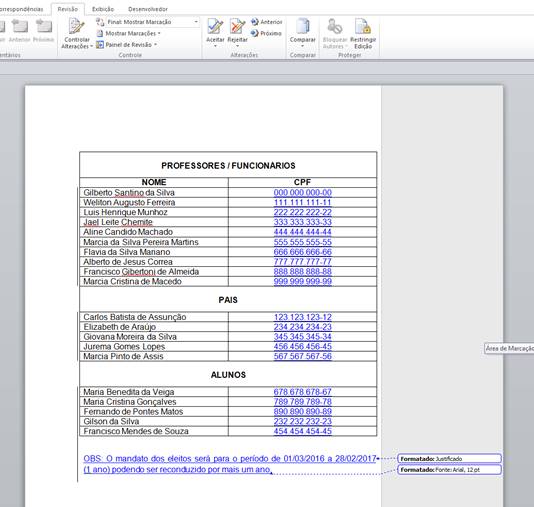The height and width of the screenshot is (507, 534).
Task: Click the previous comment Anterior icon
Action: click(20, 27)
